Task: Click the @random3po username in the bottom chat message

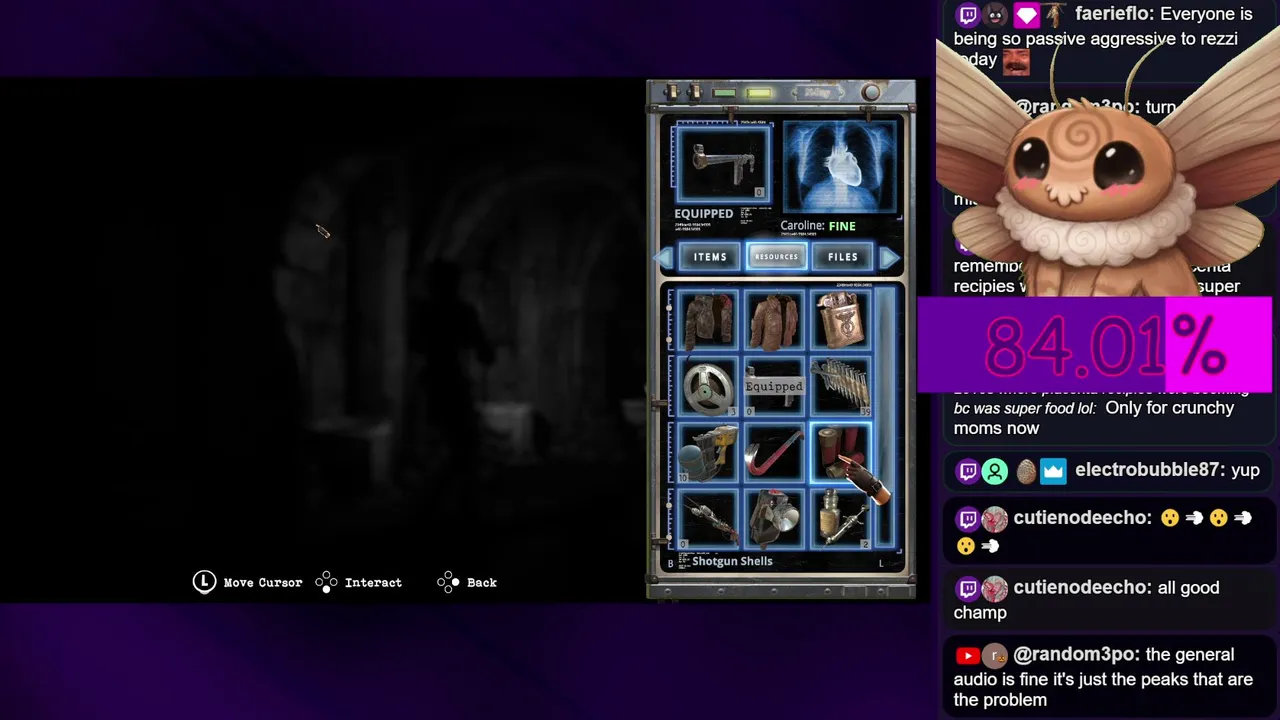Action: coord(1075,655)
